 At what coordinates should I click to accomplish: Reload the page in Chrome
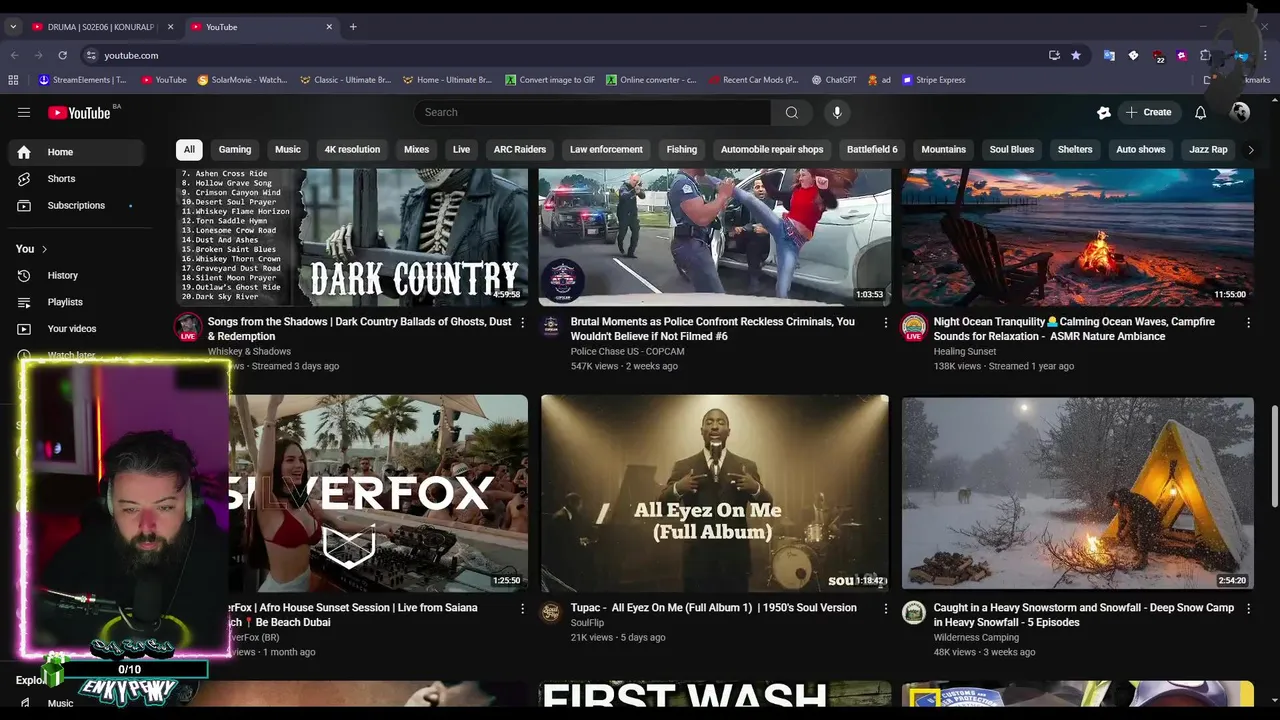(62, 55)
